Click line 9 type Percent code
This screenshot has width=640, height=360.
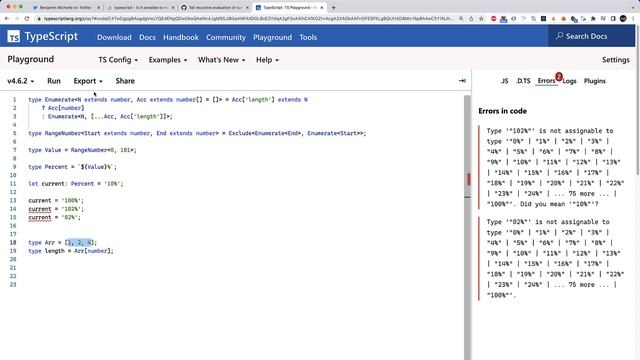[x=72, y=167]
